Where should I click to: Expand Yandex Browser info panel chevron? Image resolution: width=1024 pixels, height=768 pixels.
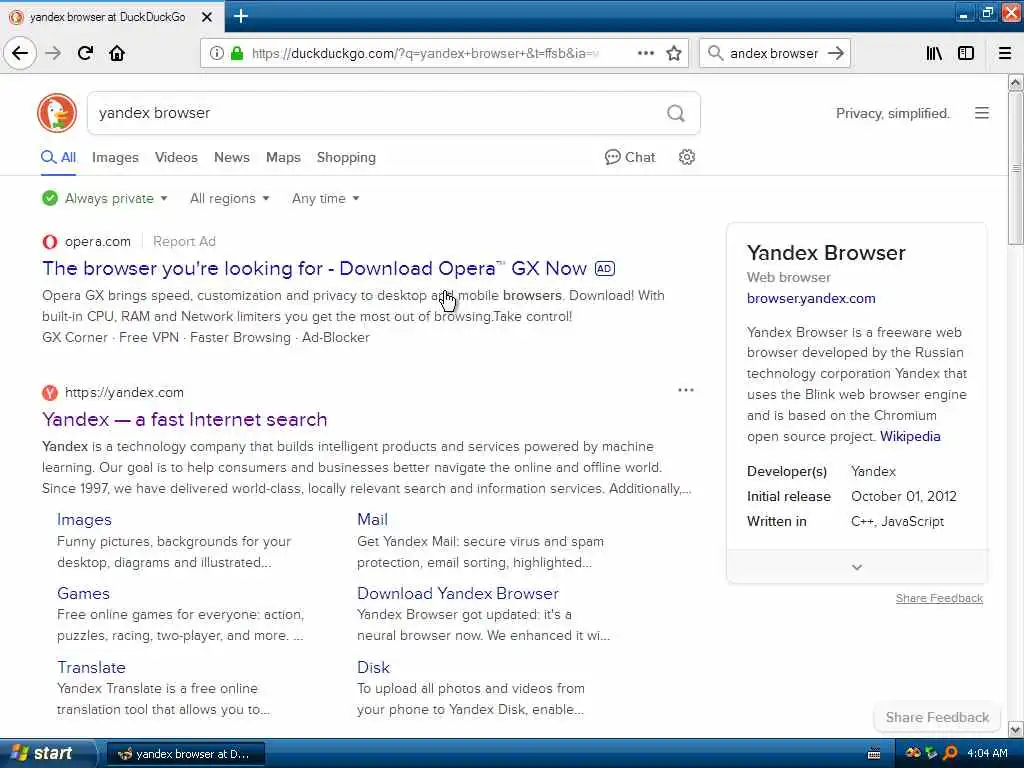tap(857, 567)
